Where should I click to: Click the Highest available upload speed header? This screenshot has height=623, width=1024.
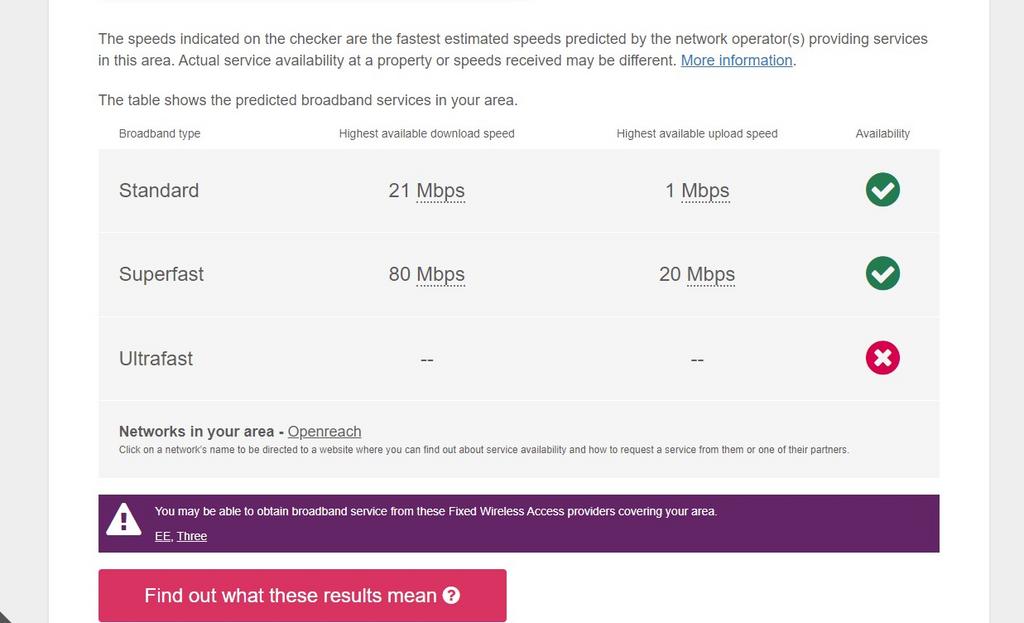tap(697, 134)
